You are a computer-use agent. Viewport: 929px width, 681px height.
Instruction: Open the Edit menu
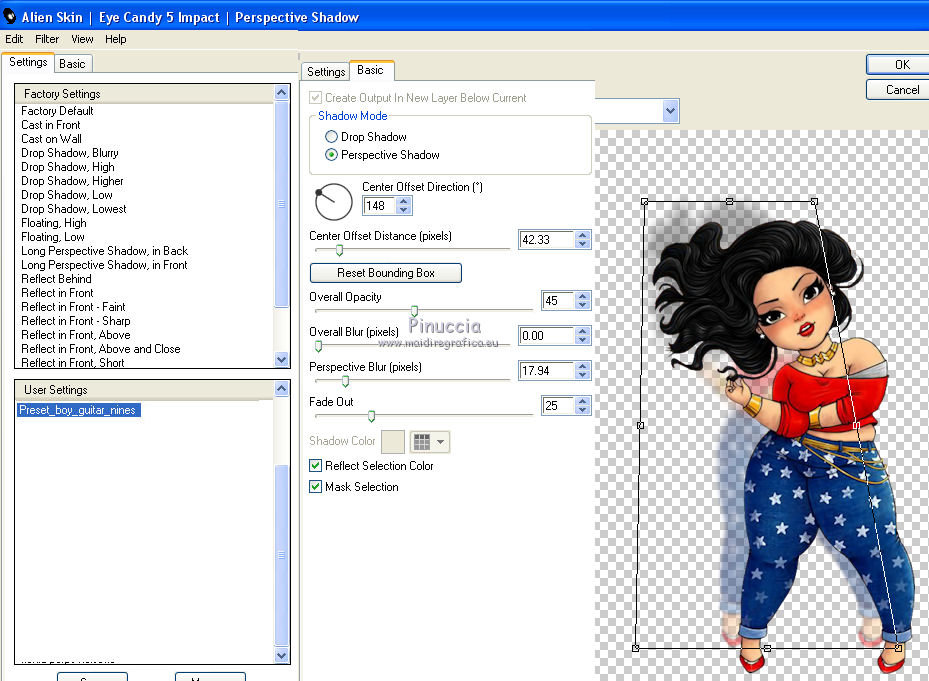point(14,39)
